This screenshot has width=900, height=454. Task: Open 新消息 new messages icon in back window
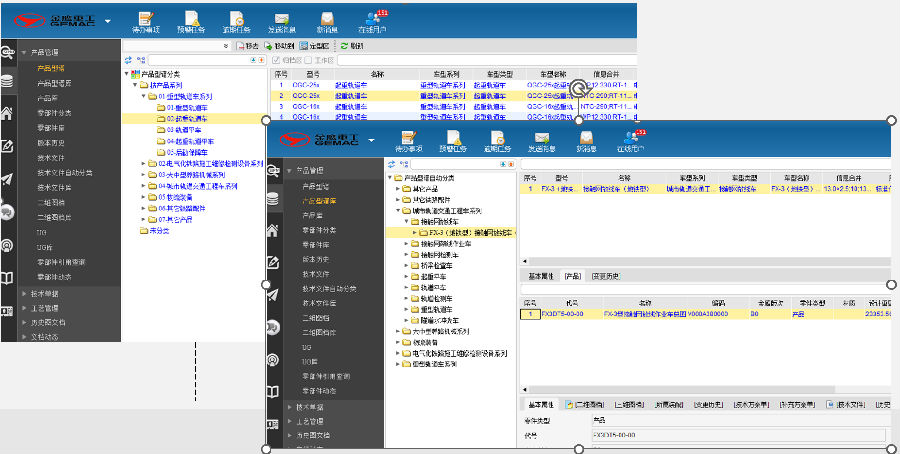point(327,22)
